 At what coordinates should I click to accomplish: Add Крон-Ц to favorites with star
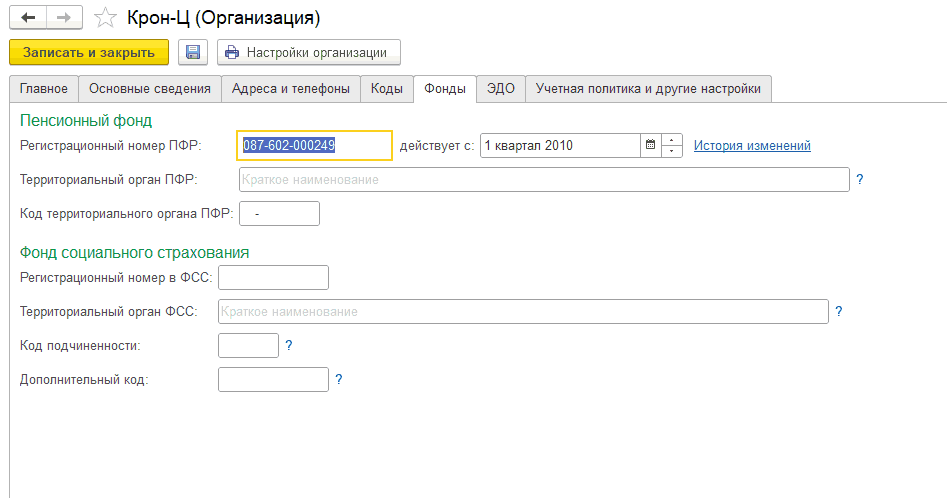105,18
